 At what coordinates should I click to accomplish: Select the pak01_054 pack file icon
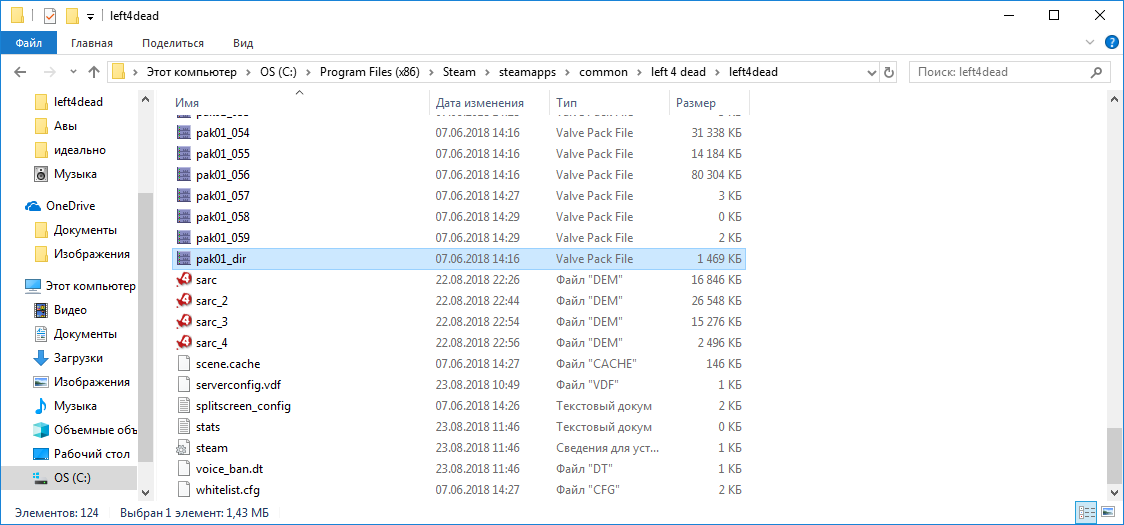pos(183,133)
